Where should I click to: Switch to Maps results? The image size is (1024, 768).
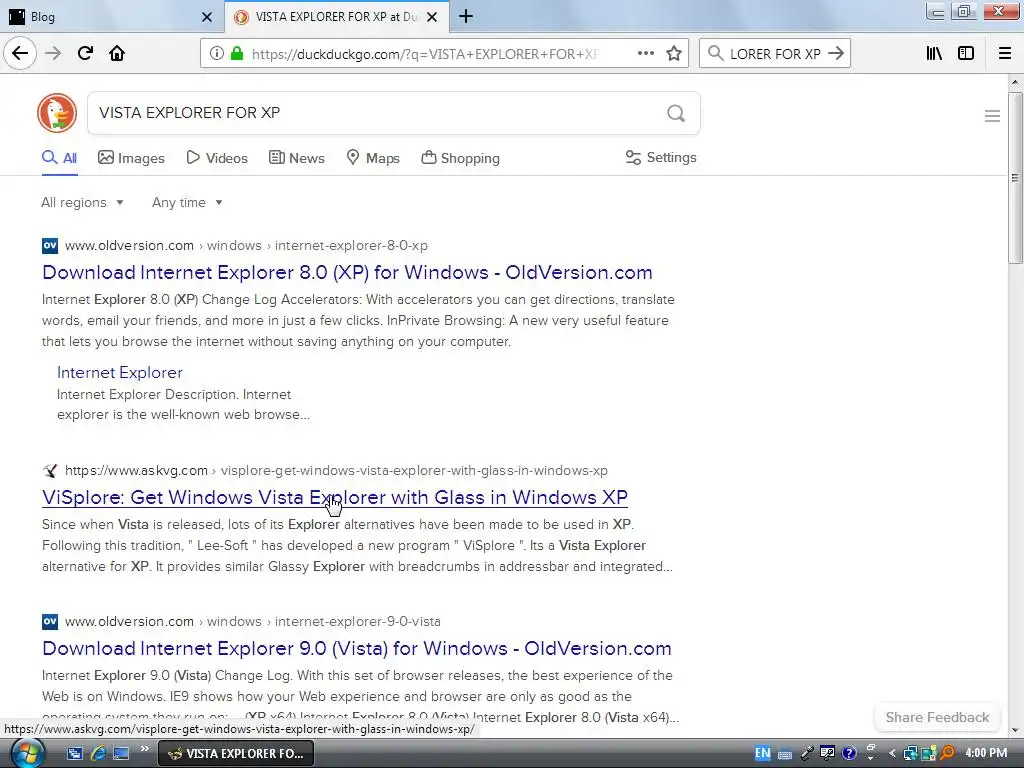pyautogui.click(x=373, y=158)
